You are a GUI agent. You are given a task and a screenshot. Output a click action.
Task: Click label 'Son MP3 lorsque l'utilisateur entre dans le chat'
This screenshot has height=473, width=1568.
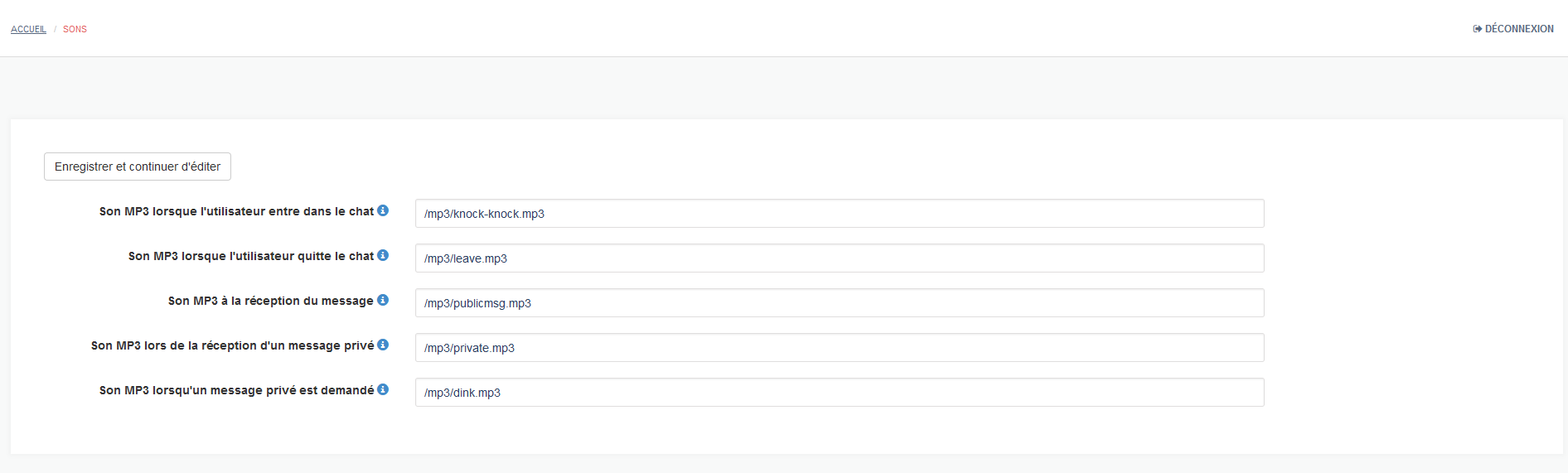(236, 211)
